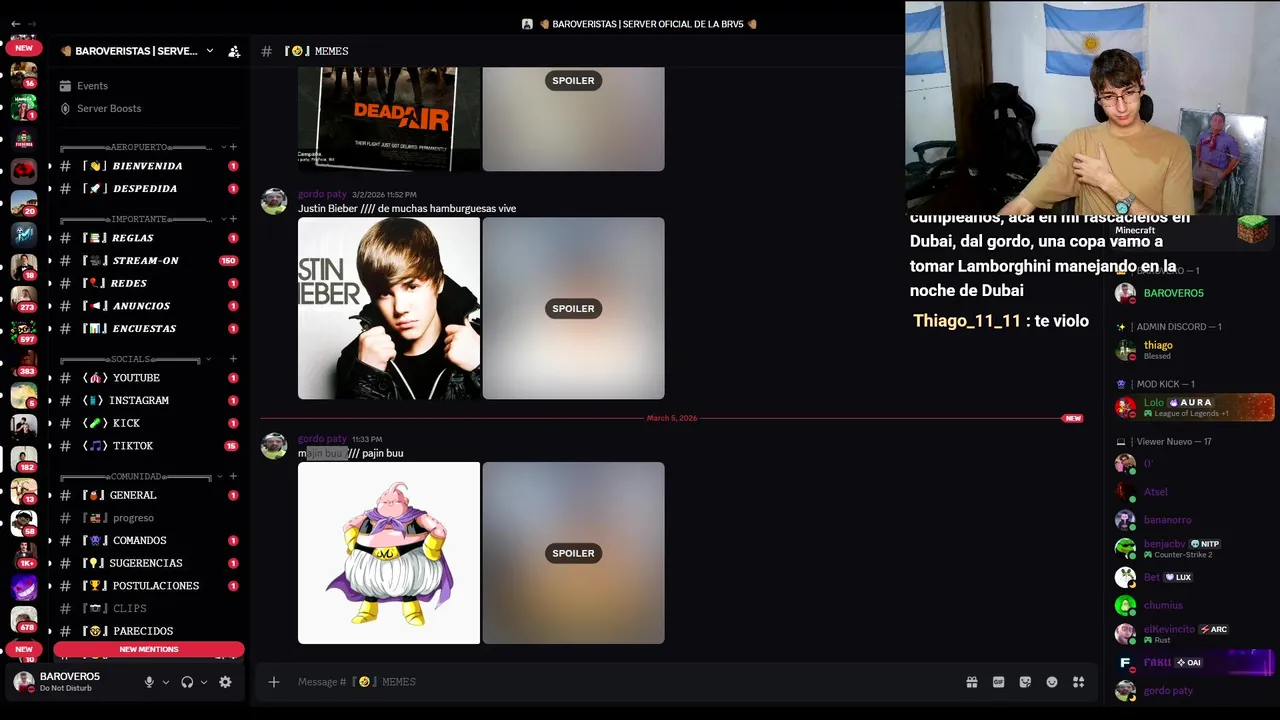Screen dimensions: 1280x720
Task: Open the STREAM-ON channel
Action: [149, 261]
